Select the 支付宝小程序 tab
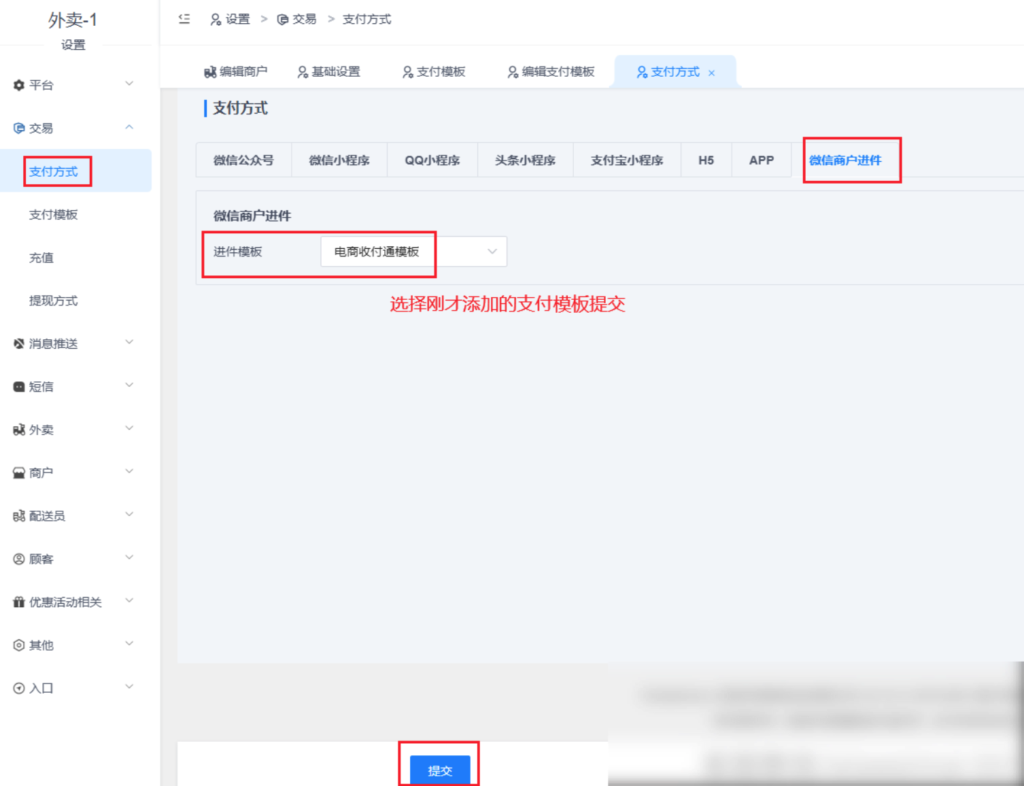Image resolution: width=1024 pixels, height=786 pixels. coord(626,160)
